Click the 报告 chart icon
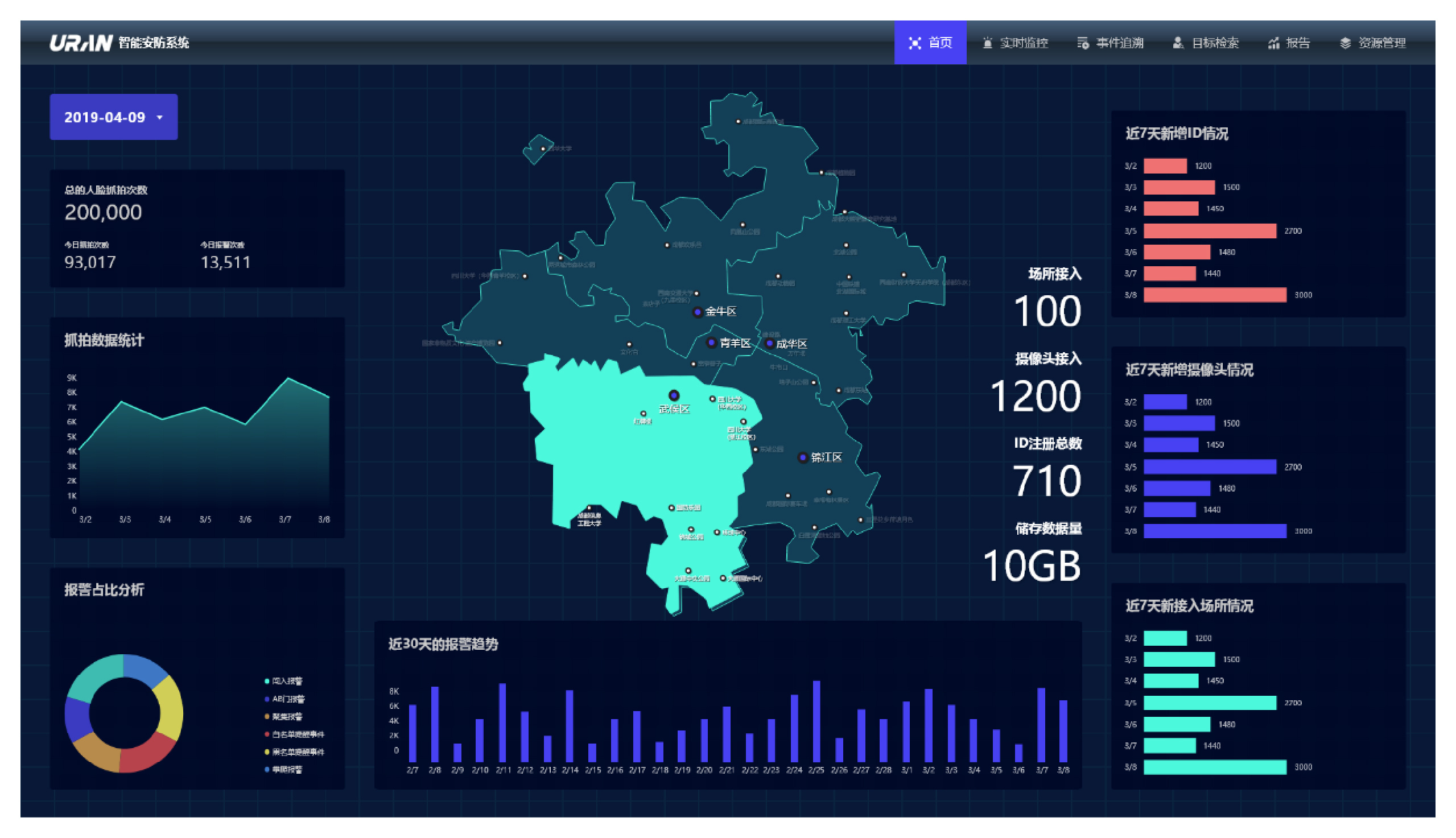 (x=1273, y=43)
